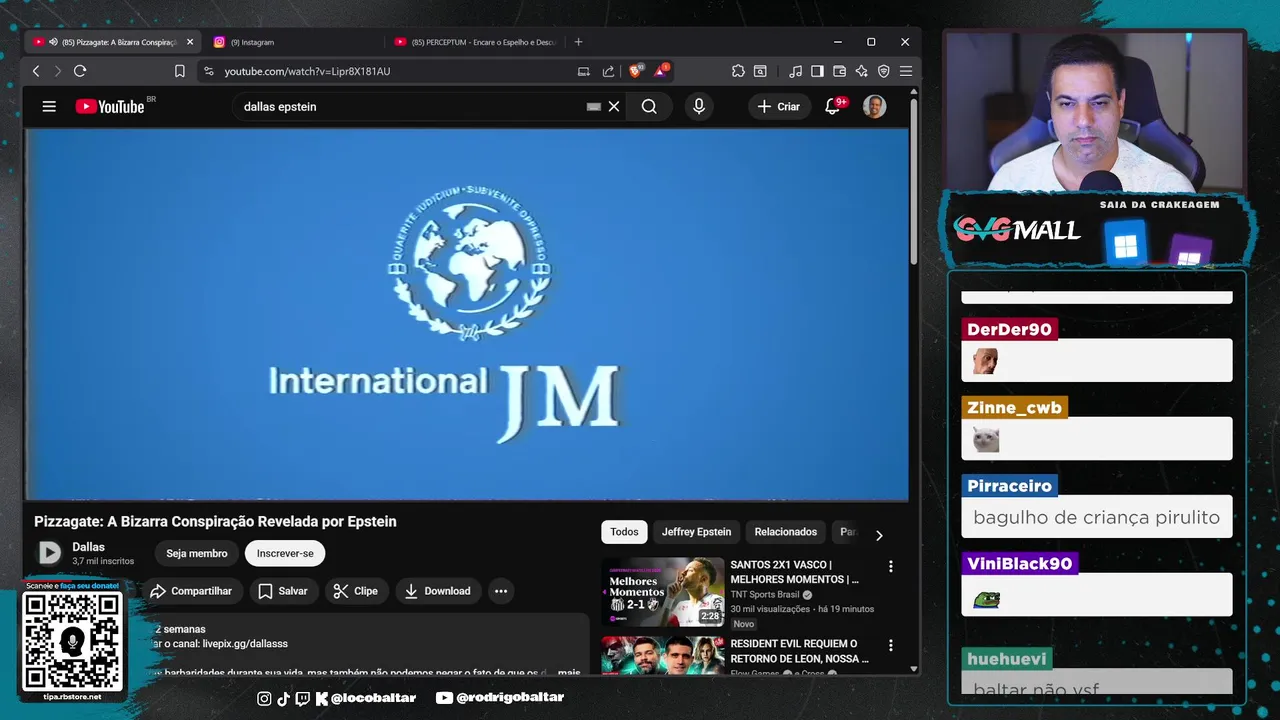Switch to the Pizzagate YouTube tab

(112, 42)
